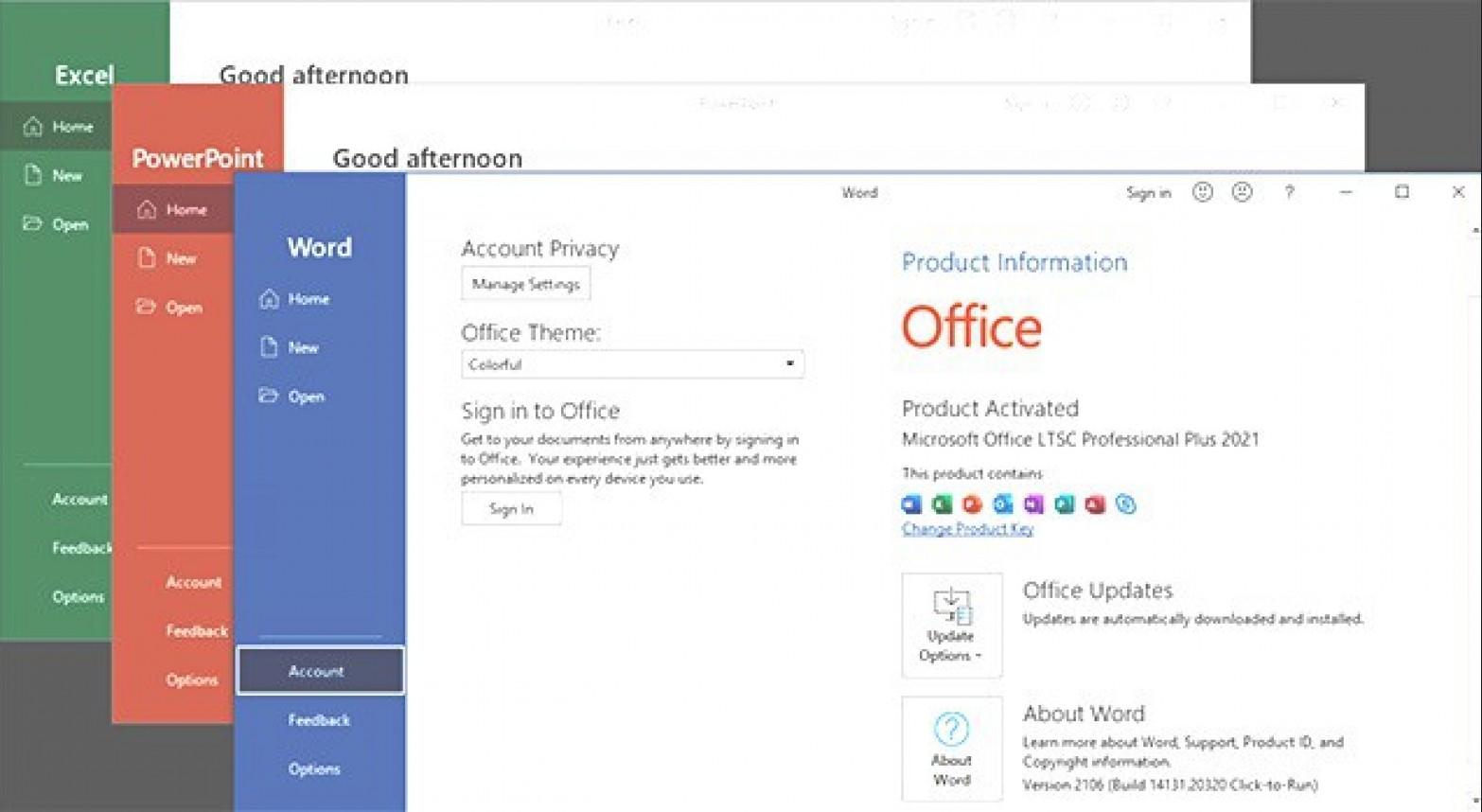1482x812 pixels.
Task: Click Open in the PowerPoint sidebar
Action: coord(169,308)
